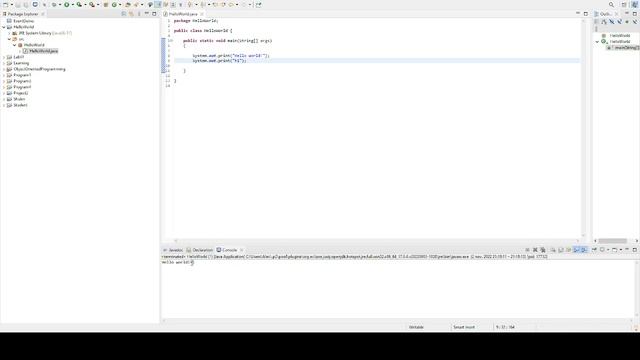Click the Pin Editor icon at toolbar end
Viewport: 640px width, 360px height.
[258, 4]
